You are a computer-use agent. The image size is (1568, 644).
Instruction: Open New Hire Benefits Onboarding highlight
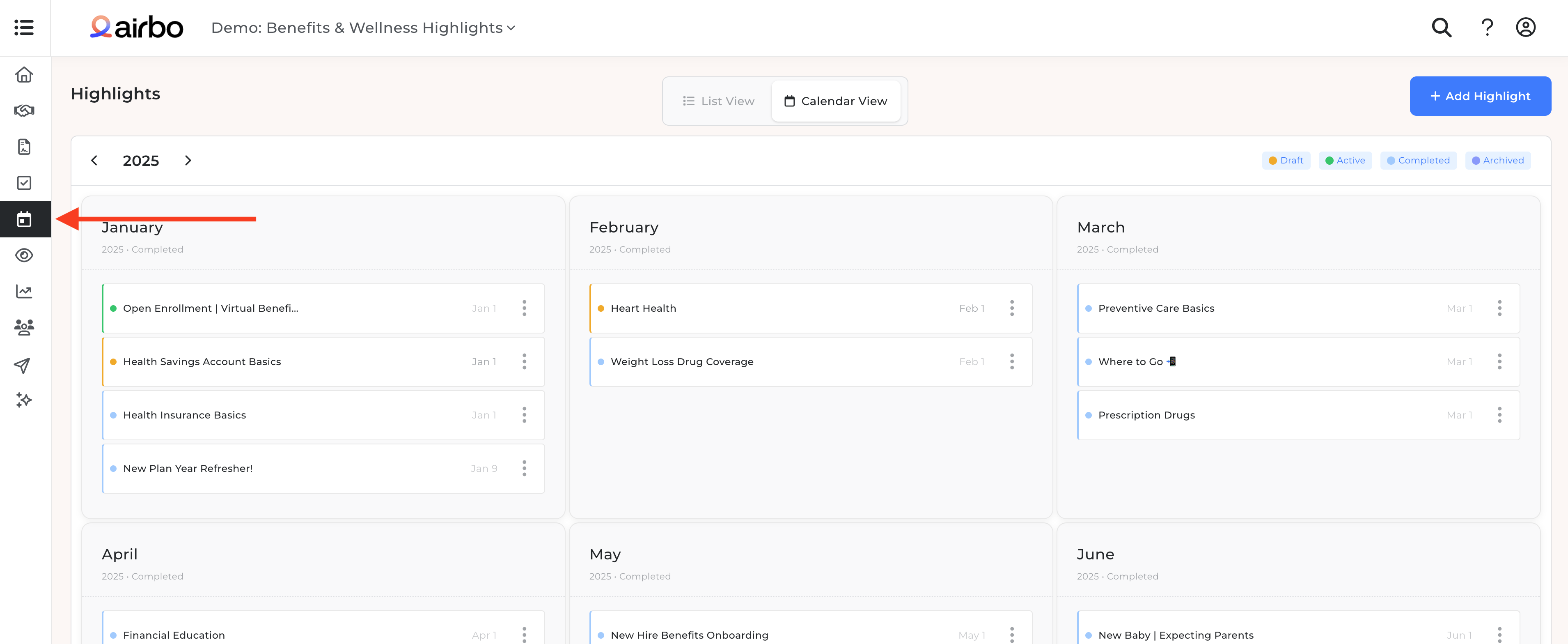pos(811,628)
